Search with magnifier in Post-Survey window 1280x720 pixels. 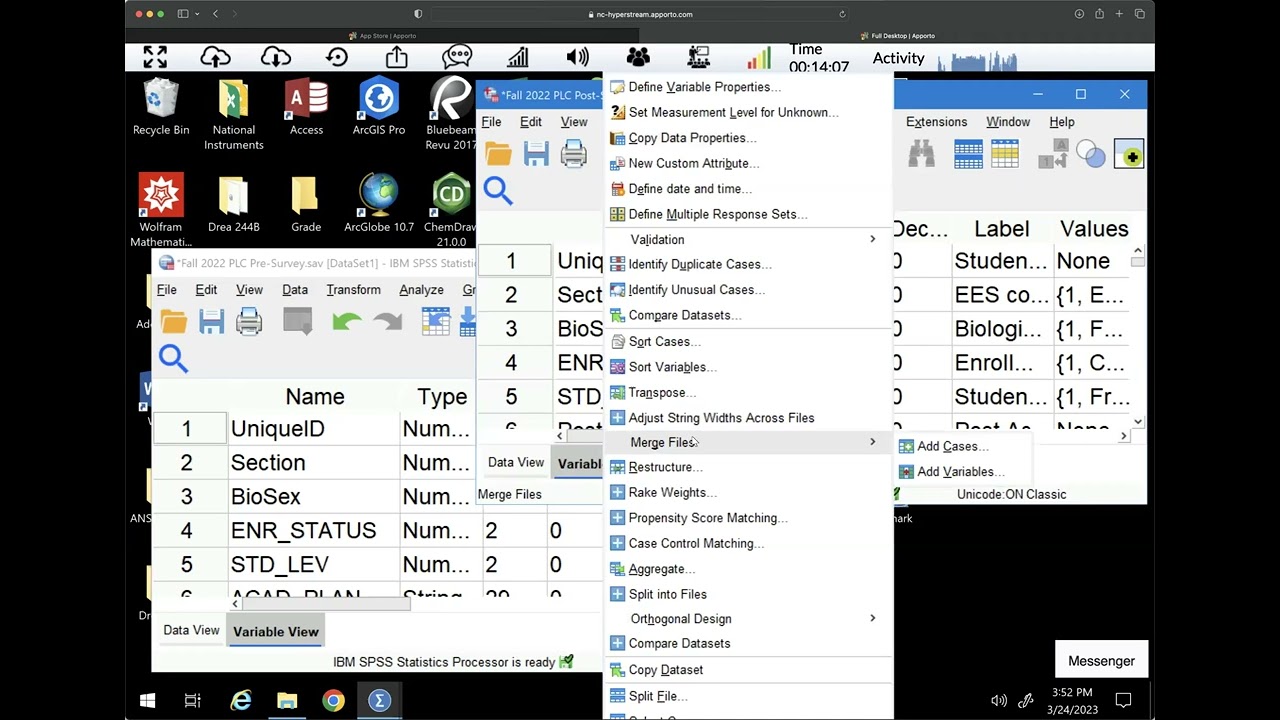498,190
